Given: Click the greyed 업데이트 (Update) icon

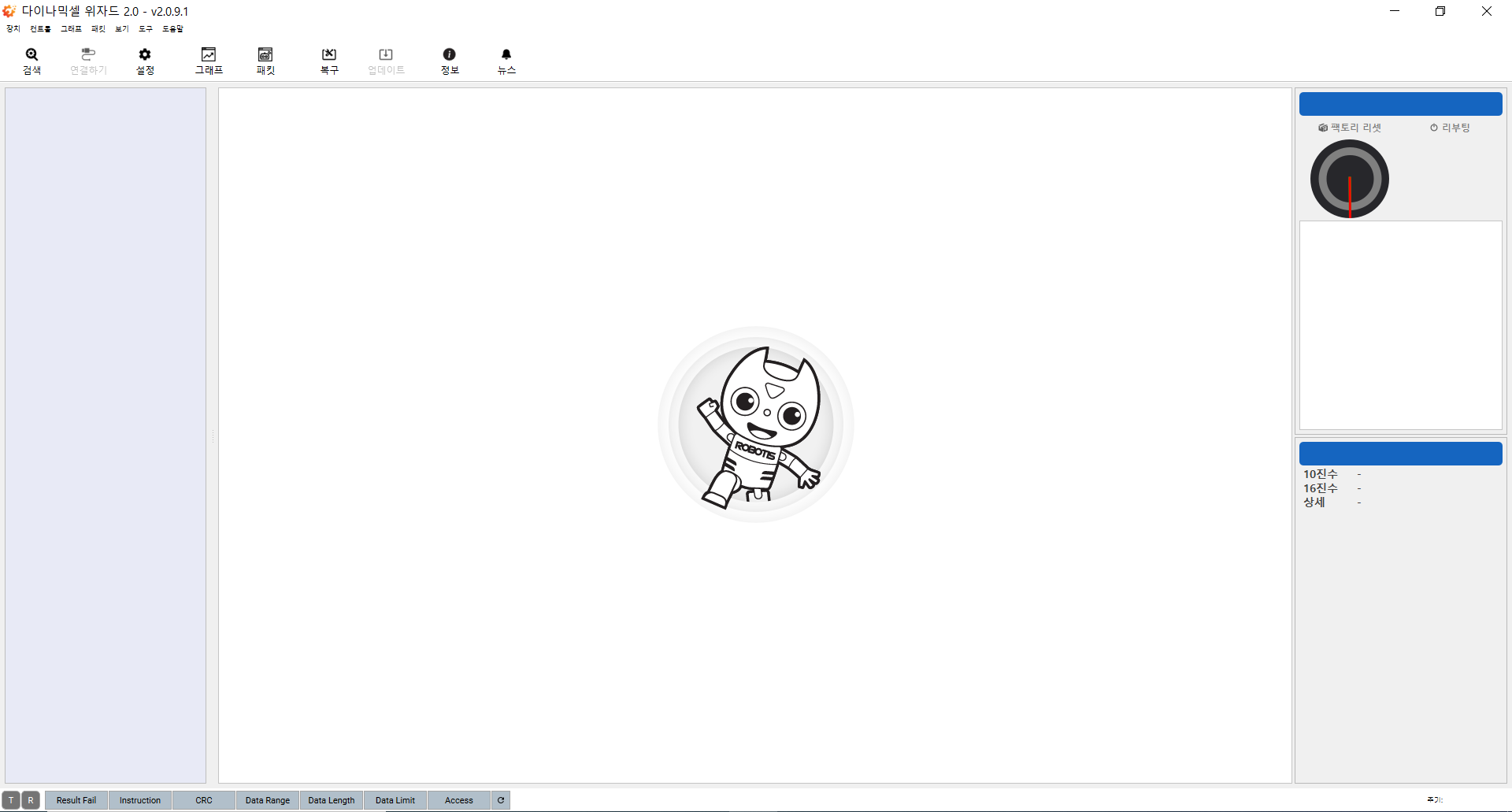Looking at the screenshot, I should pyautogui.click(x=386, y=61).
